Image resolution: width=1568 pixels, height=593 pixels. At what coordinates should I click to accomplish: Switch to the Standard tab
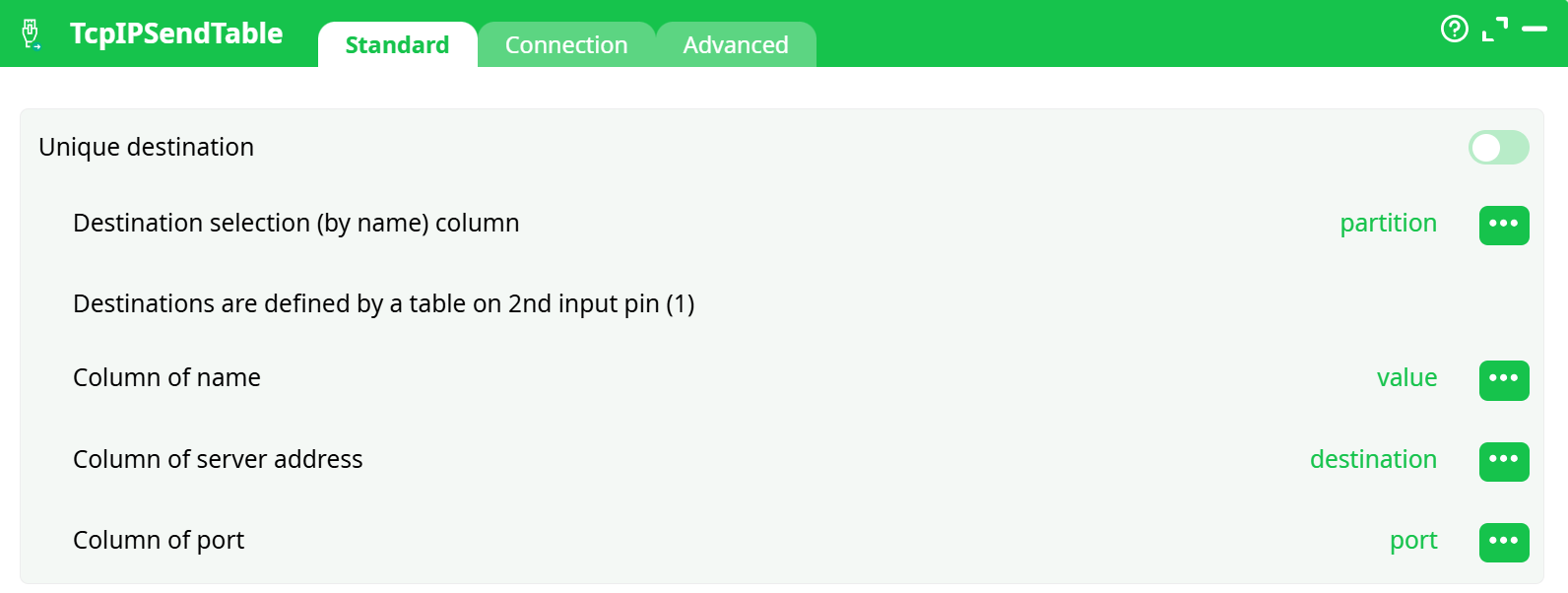point(397,45)
